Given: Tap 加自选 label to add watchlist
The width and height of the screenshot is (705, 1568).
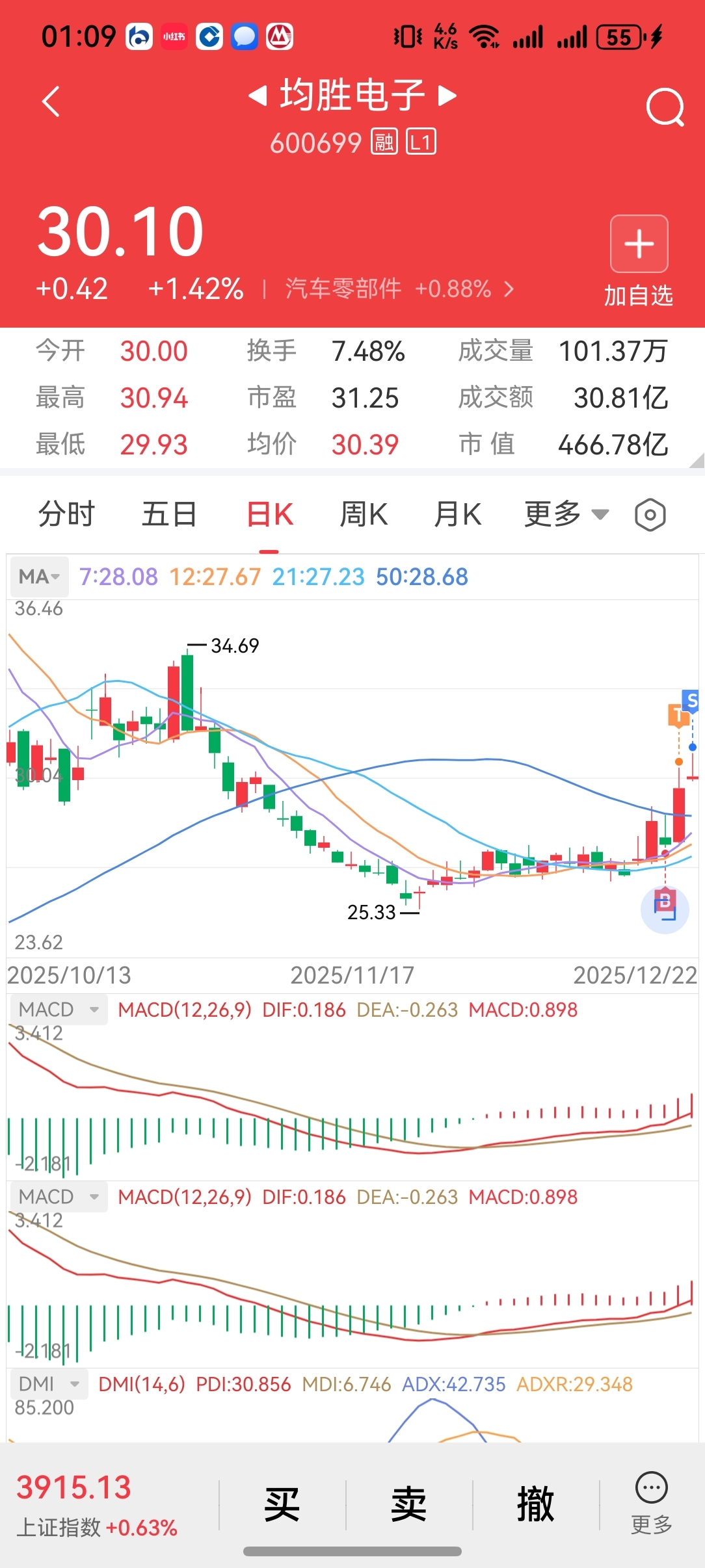Looking at the screenshot, I should (639, 296).
